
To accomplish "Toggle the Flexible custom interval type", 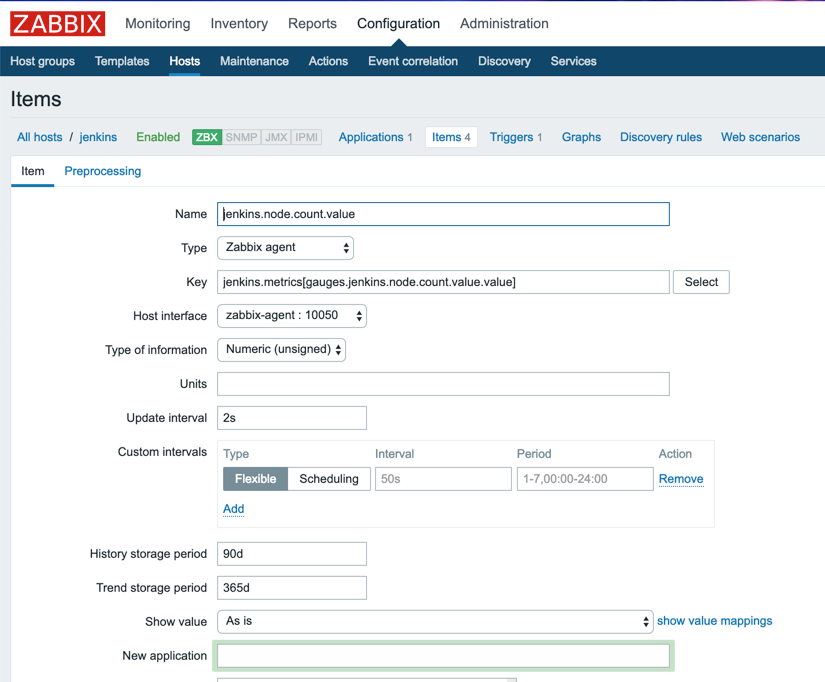I will (255, 479).
